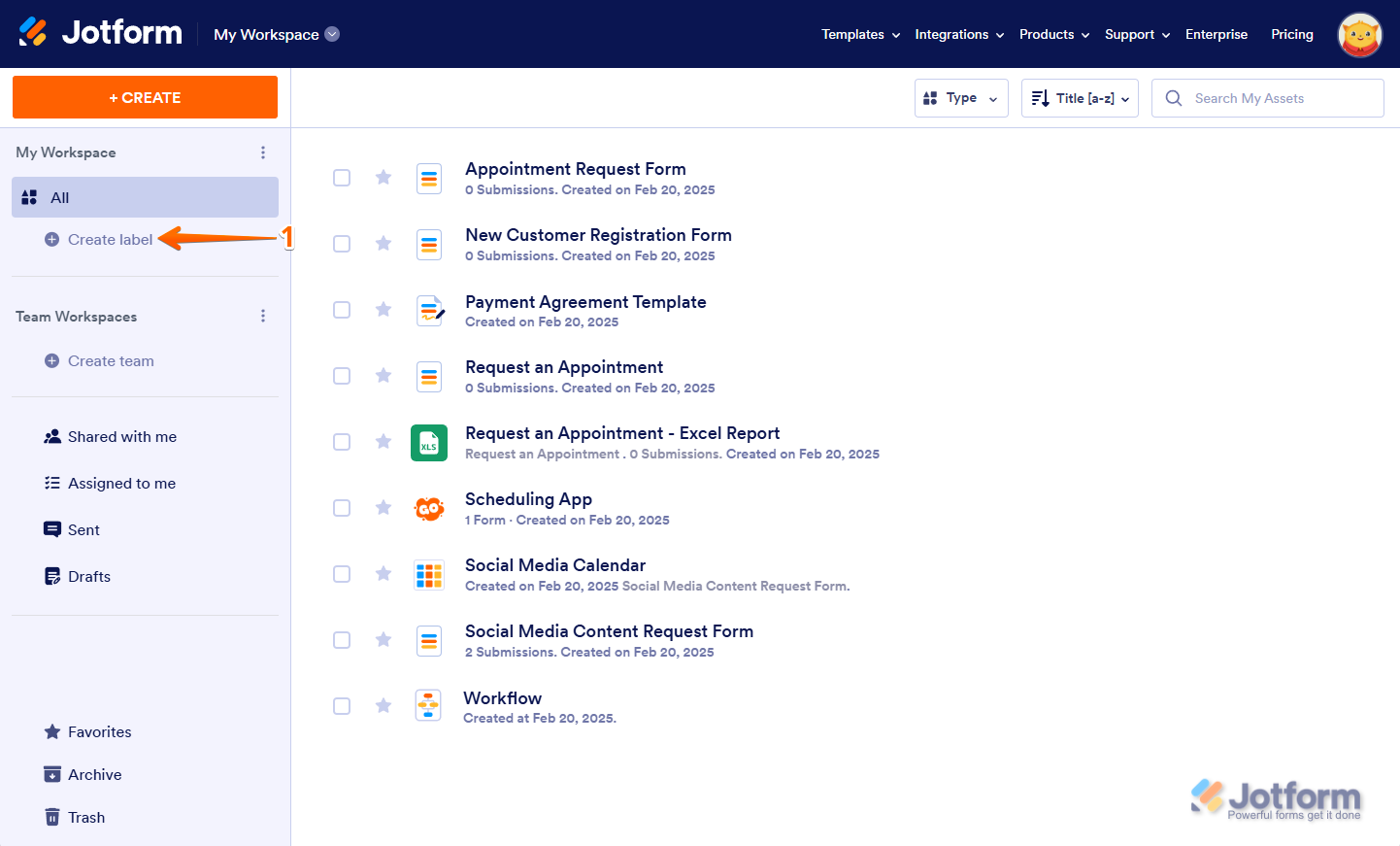
Task: Open the user avatar profile menu
Action: [1359, 35]
